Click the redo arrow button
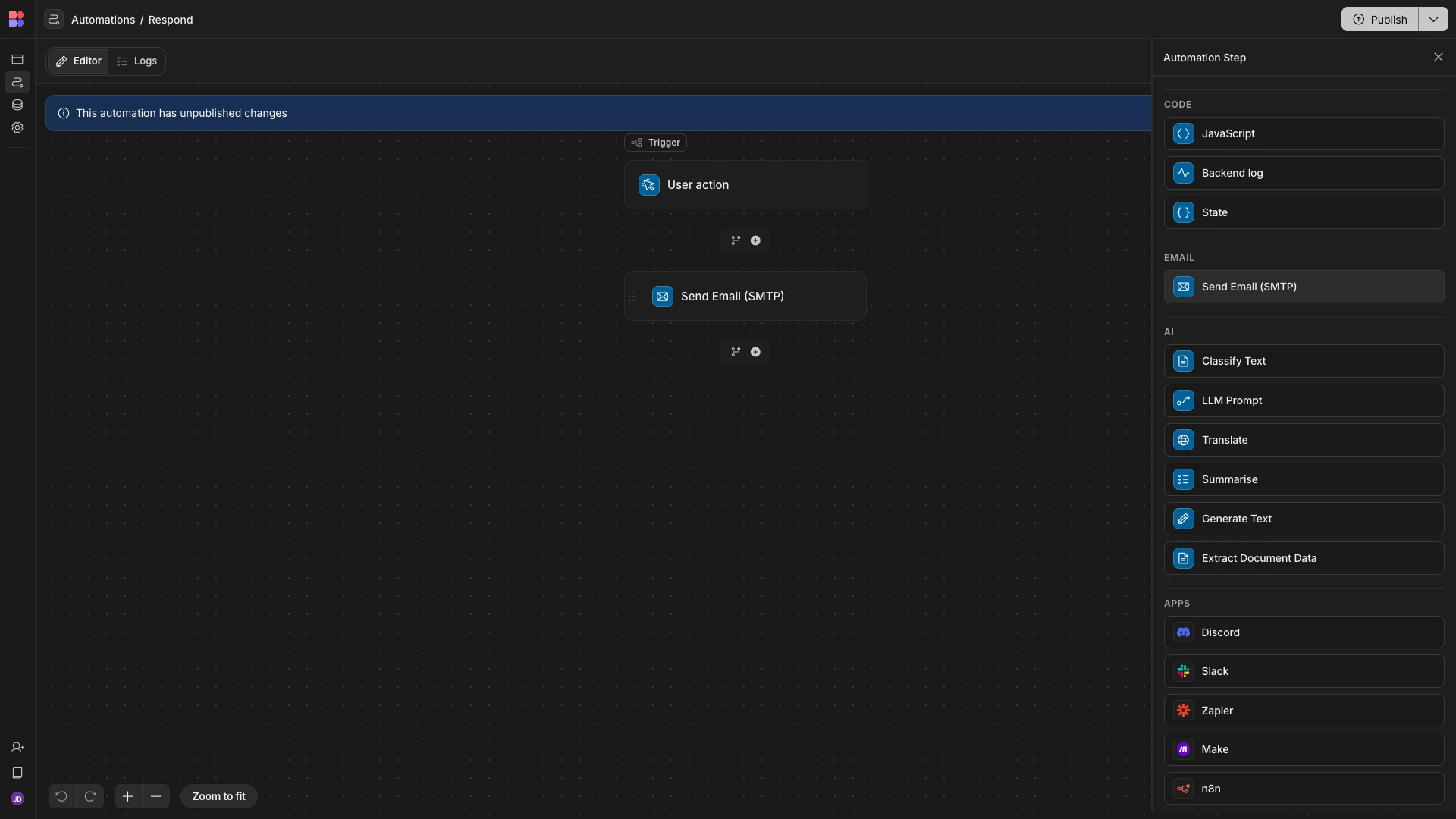Screen dimensions: 1456x819 tap(90, 796)
